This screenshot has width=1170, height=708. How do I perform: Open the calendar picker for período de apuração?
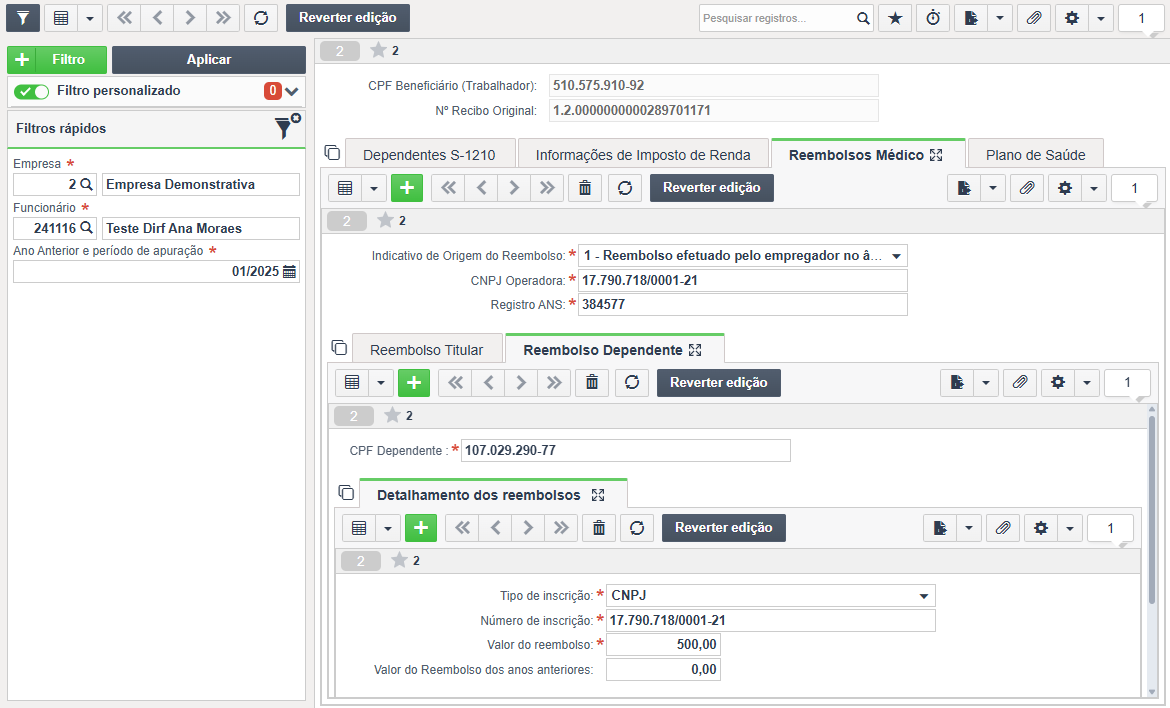tap(290, 272)
